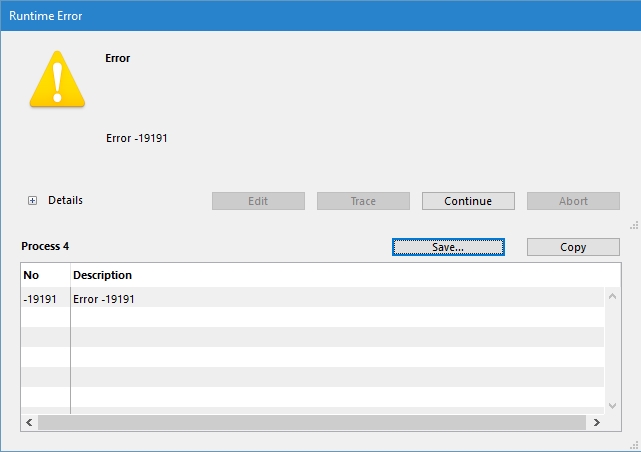
Task: Select the Error -19191 description in the list
Action: [104, 298]
